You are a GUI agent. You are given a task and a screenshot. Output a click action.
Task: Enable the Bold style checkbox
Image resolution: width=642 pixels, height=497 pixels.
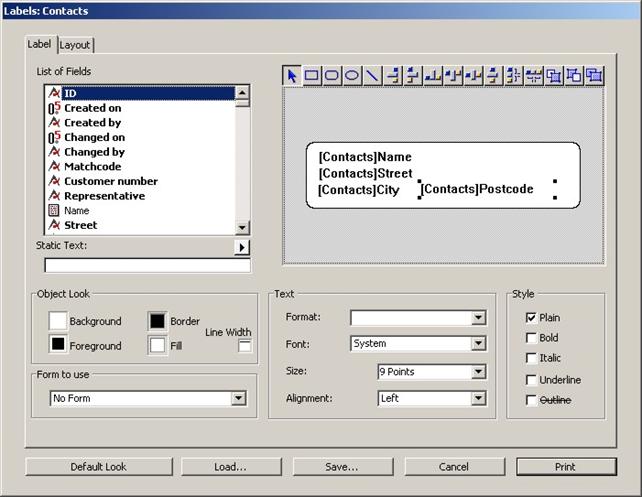click(532, 338)
